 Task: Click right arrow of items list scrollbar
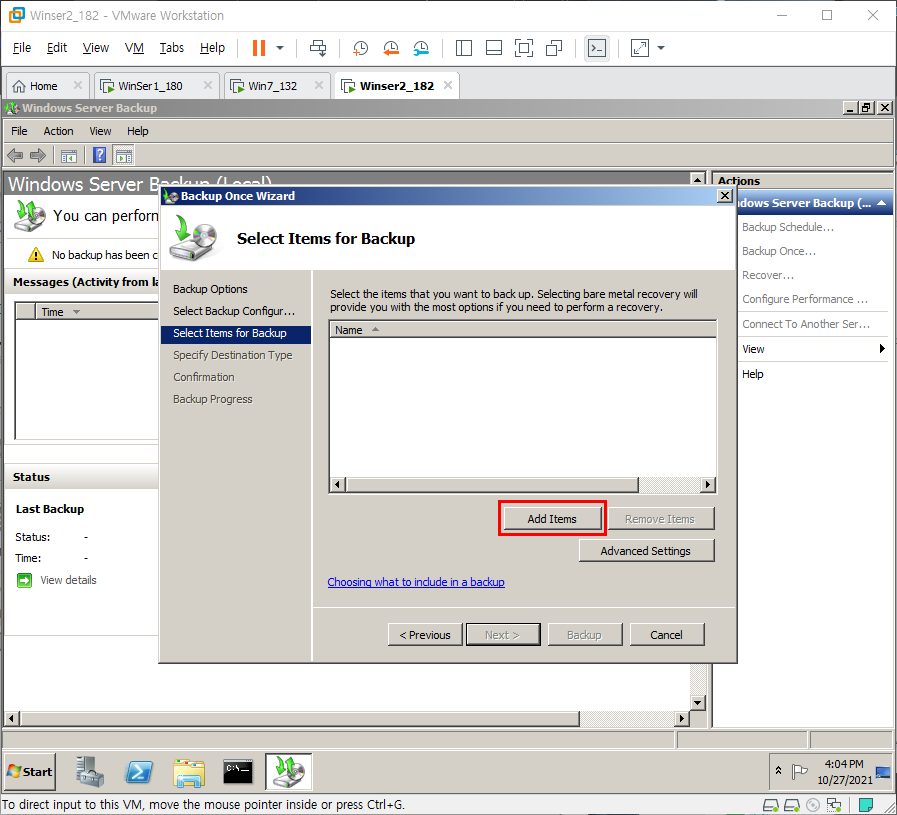click(x=708, y=484)
